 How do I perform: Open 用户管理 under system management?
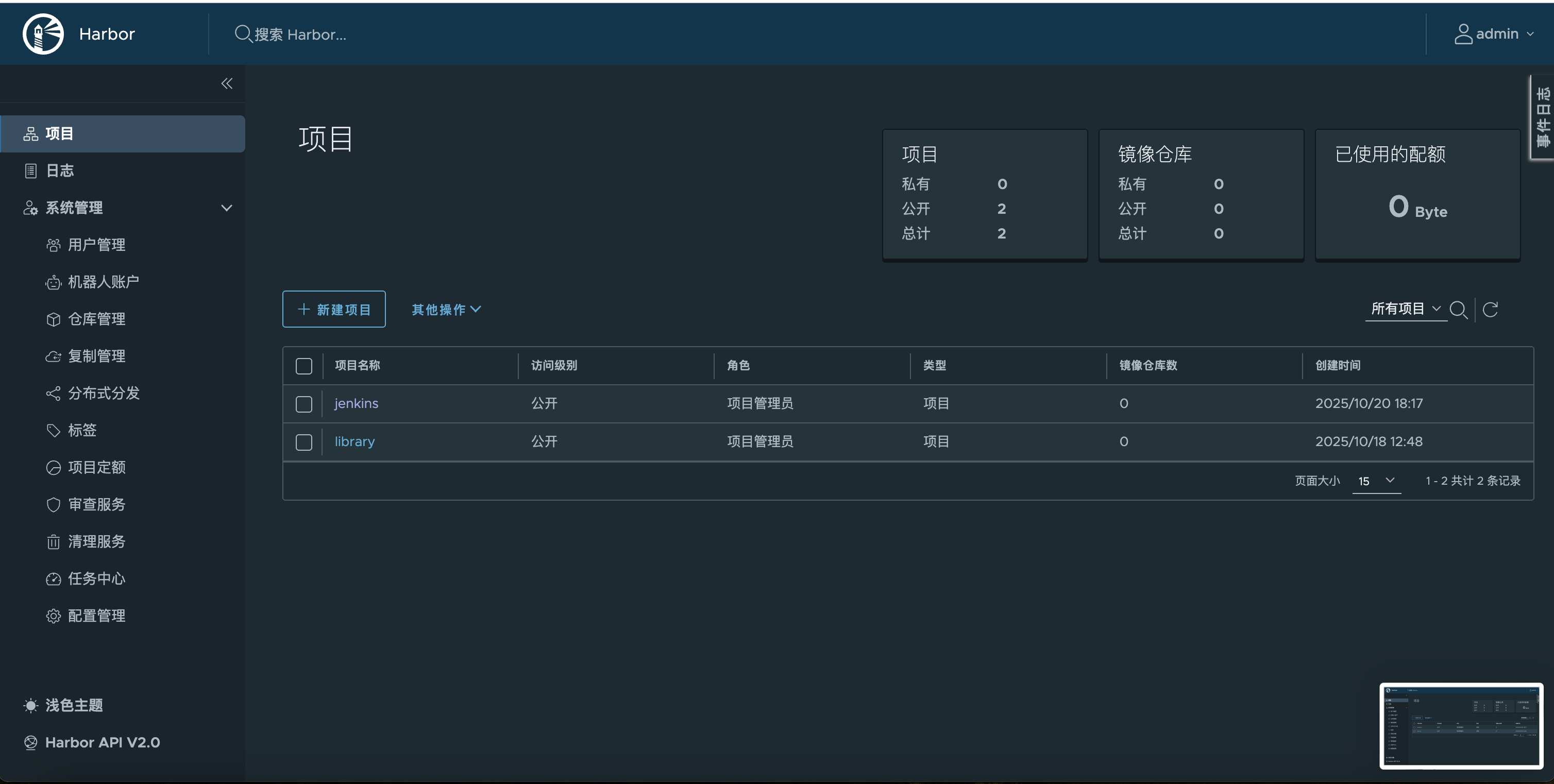tap(96, 245)
